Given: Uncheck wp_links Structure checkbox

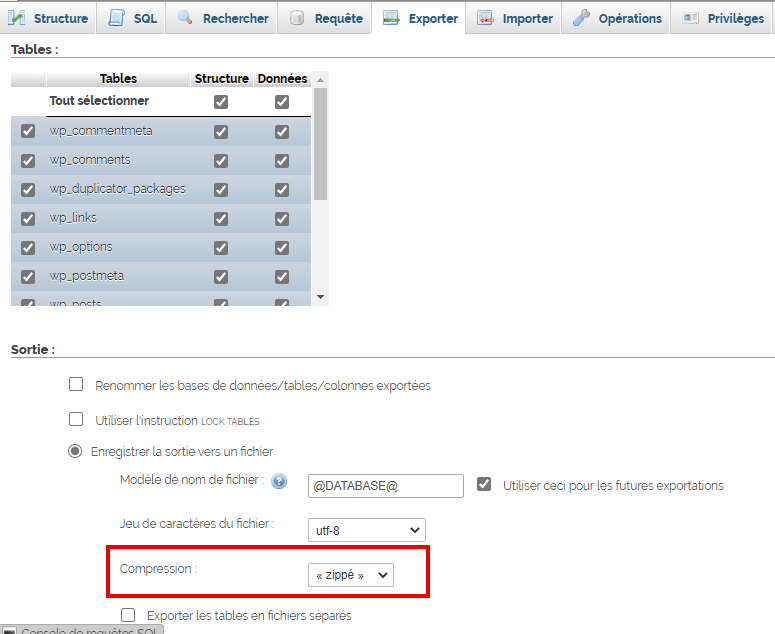Looking at the screenshot, I should [221, 218].
